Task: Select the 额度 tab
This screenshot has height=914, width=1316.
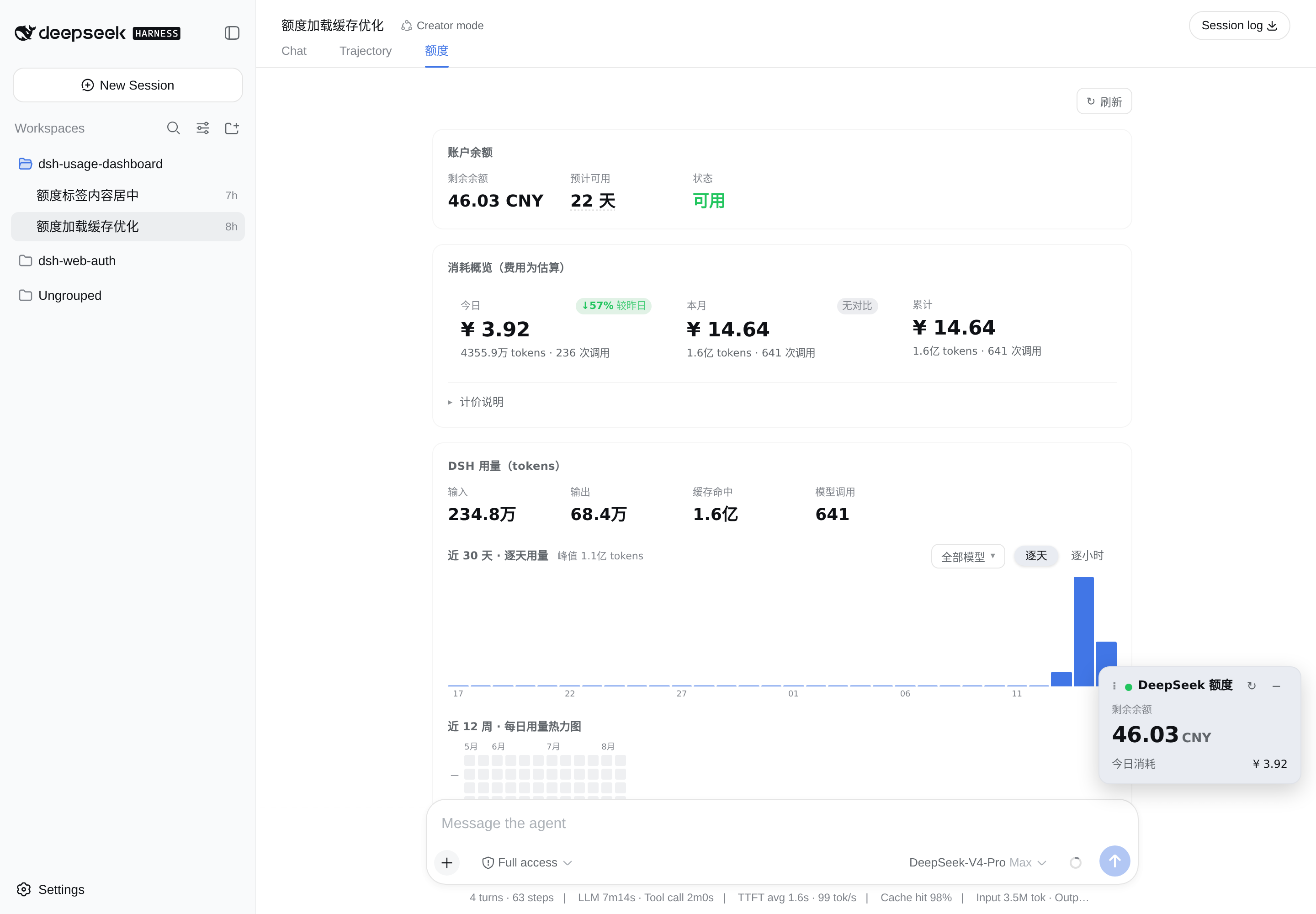Action: [x=436, y=51]
